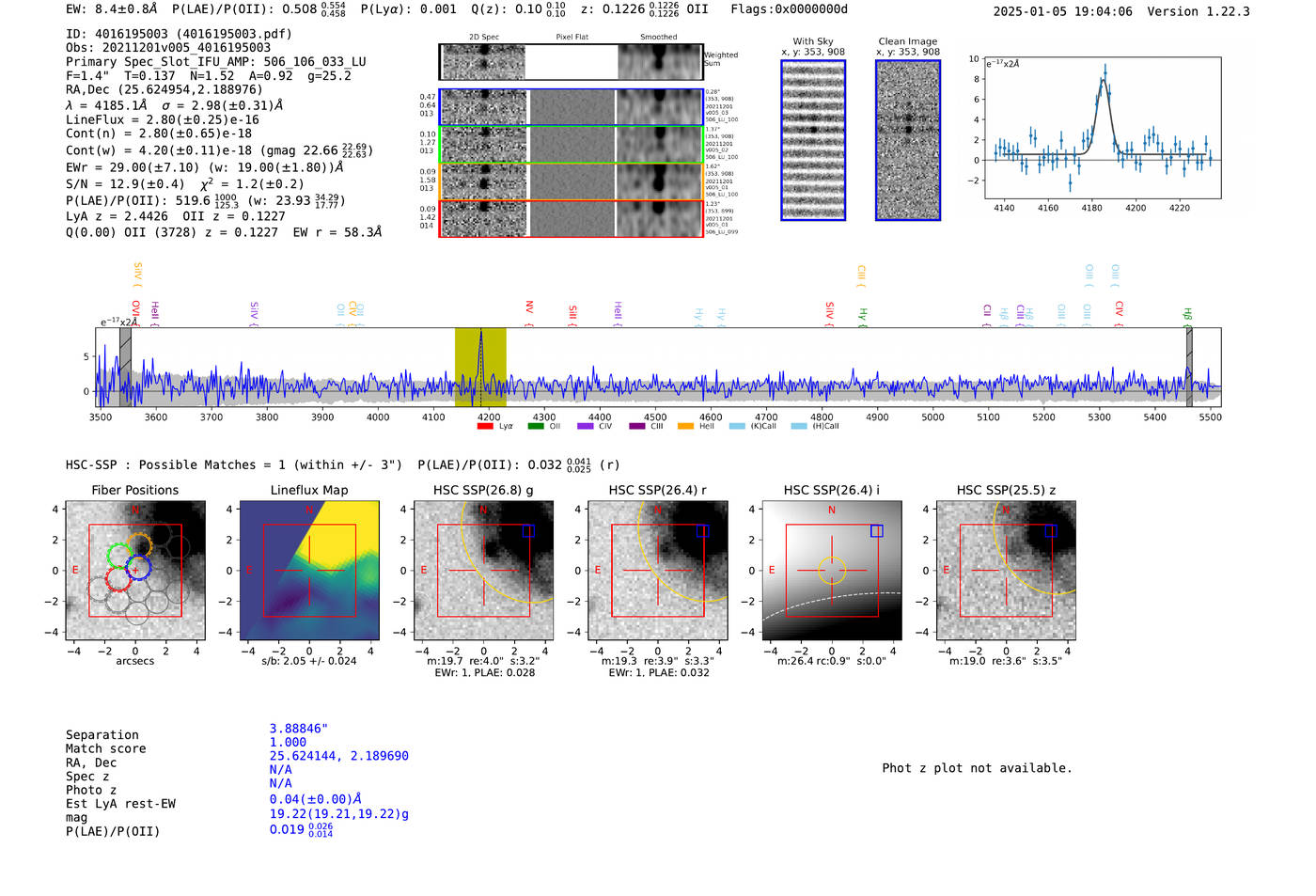
Task: Click the Obs: 20211201v005_4016195003 line
Action: [168, 47]
